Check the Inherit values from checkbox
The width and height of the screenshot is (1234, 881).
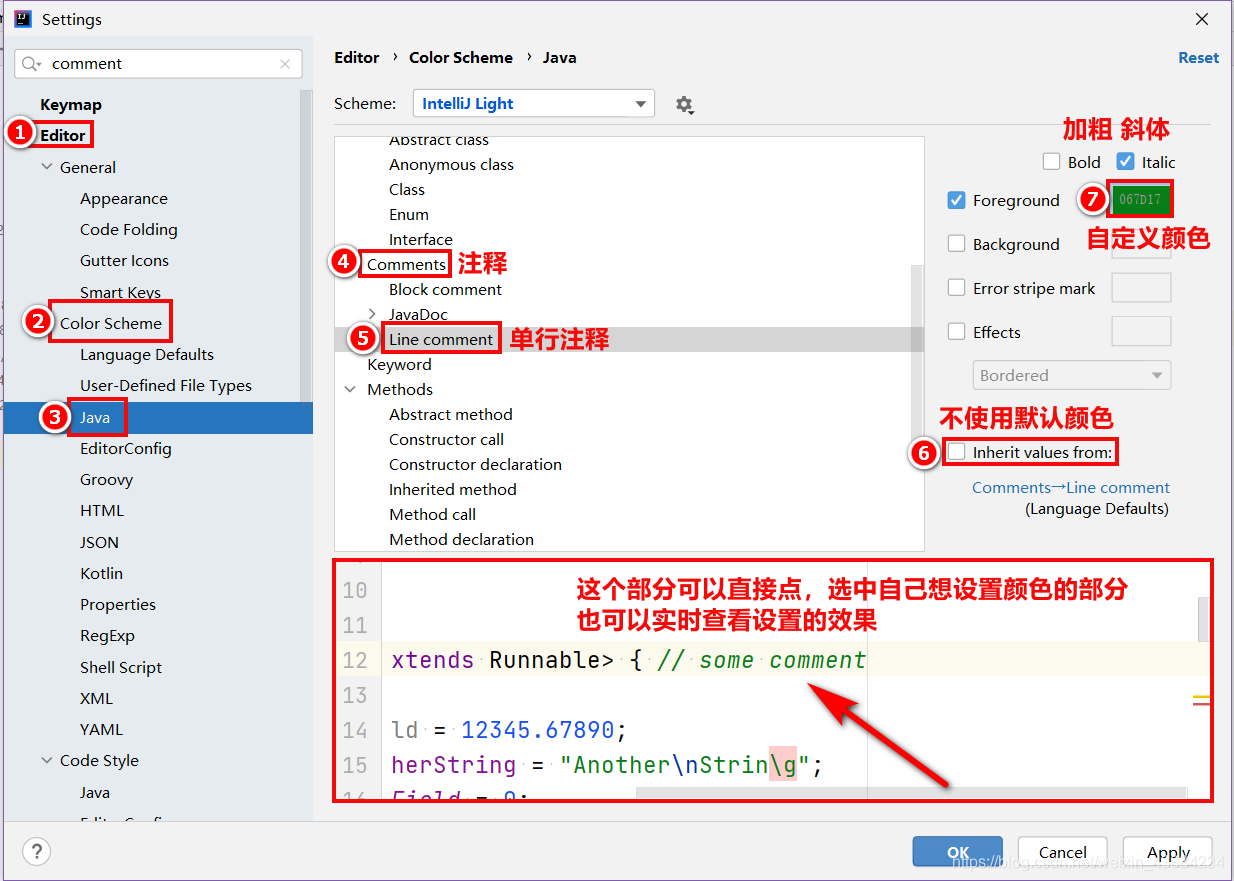(x=957, y=452)
